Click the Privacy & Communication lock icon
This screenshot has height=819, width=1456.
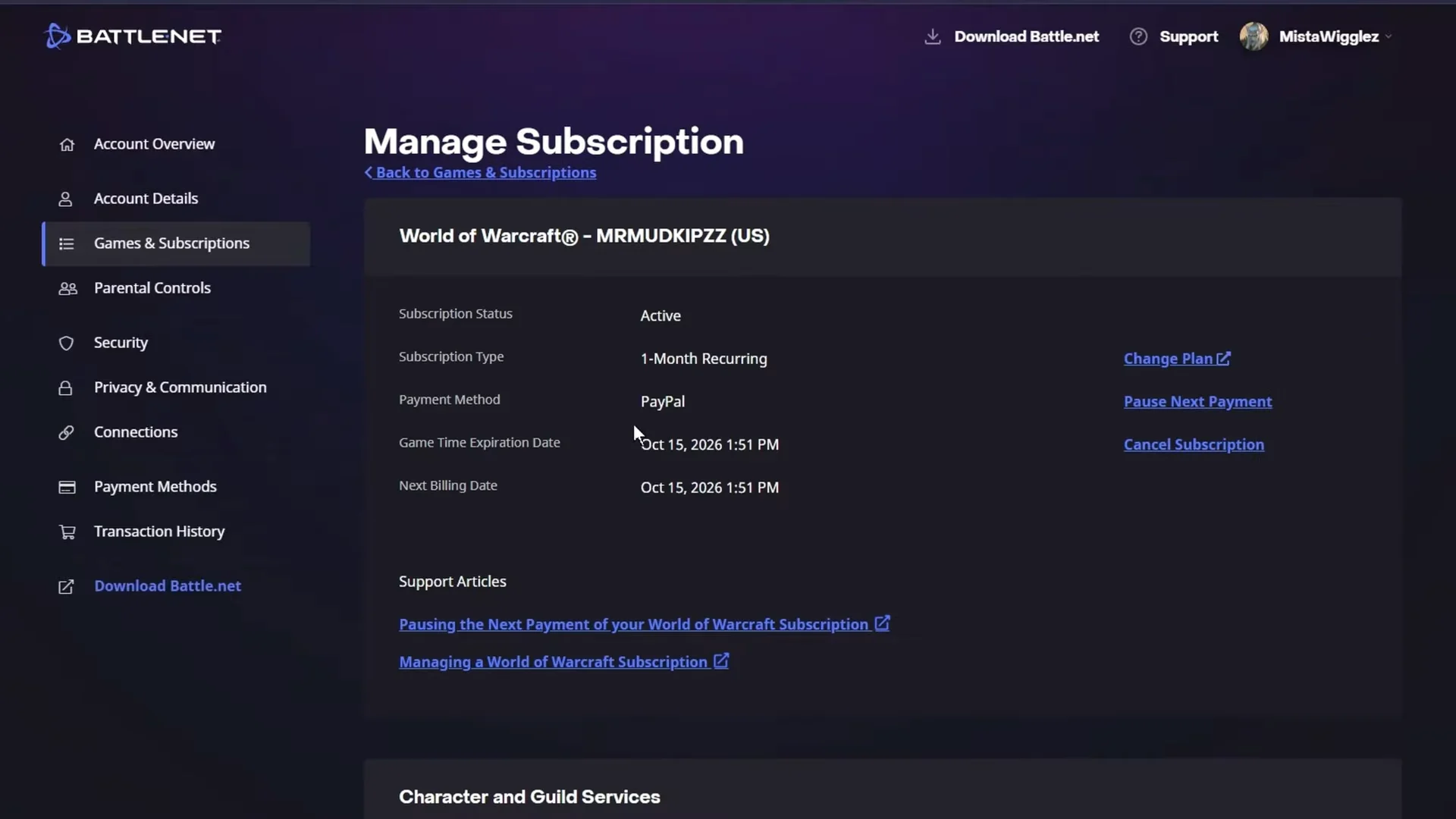[x=66, y=388]
